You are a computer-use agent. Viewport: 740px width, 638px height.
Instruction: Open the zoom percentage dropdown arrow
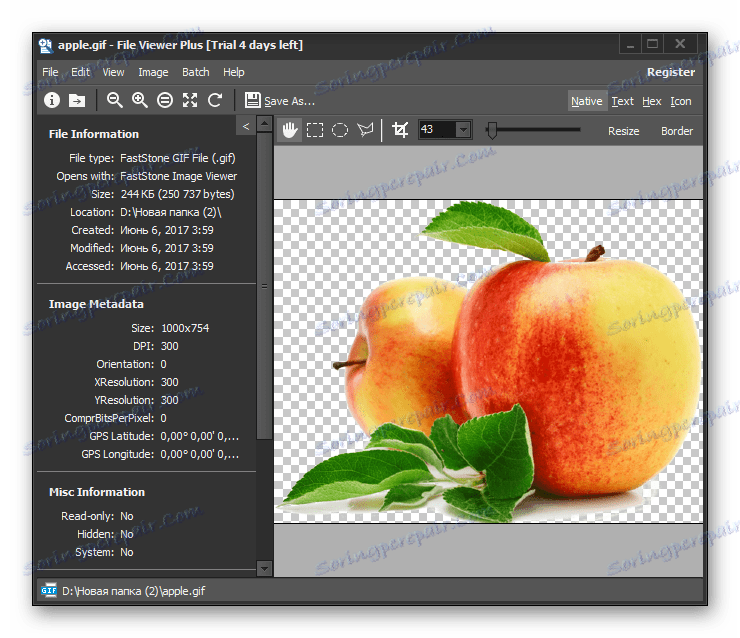click(x=463, y=129)
